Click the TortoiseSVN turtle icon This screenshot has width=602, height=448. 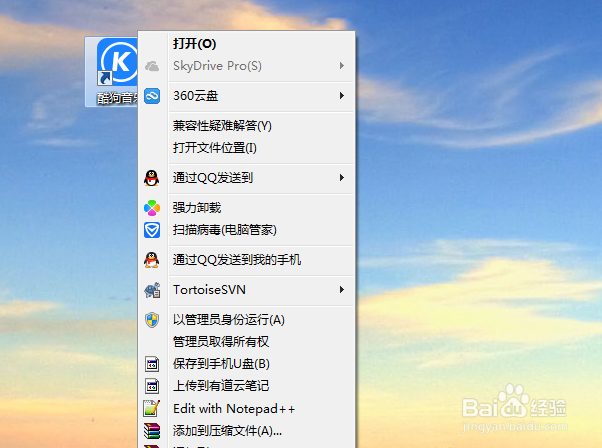tap(152, 290)
